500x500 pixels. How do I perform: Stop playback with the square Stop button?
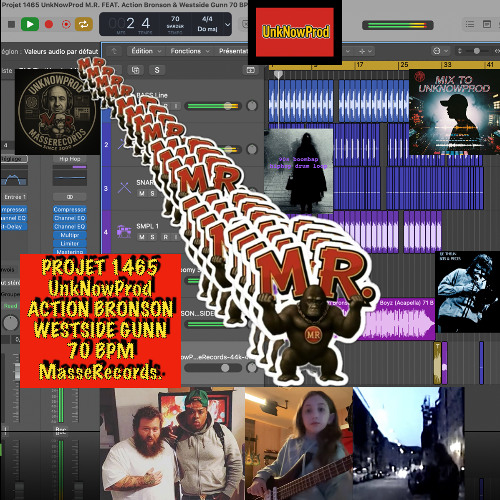pos(11,24)
